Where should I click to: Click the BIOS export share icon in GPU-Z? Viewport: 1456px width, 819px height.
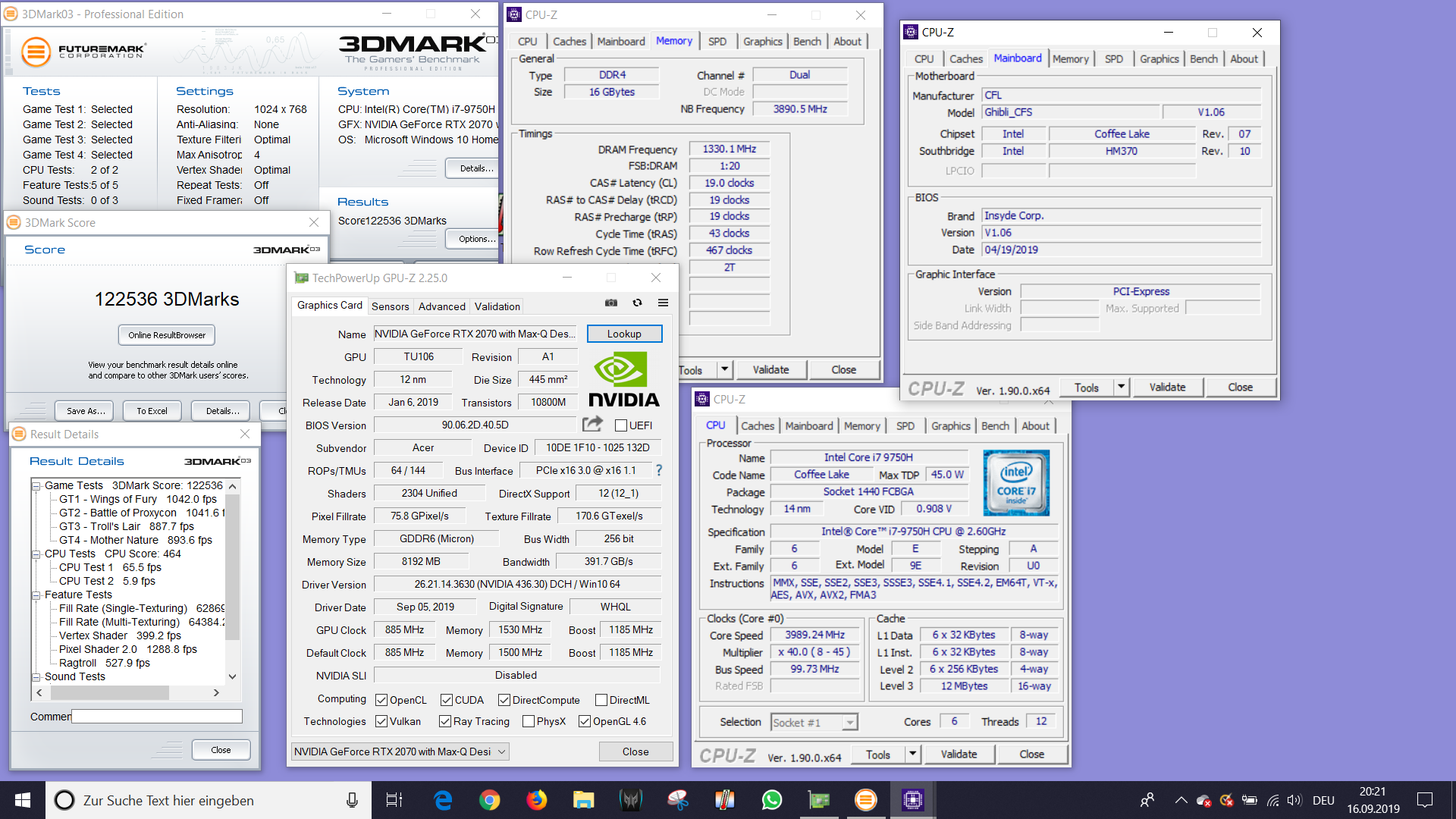click(x=593, y=424)
